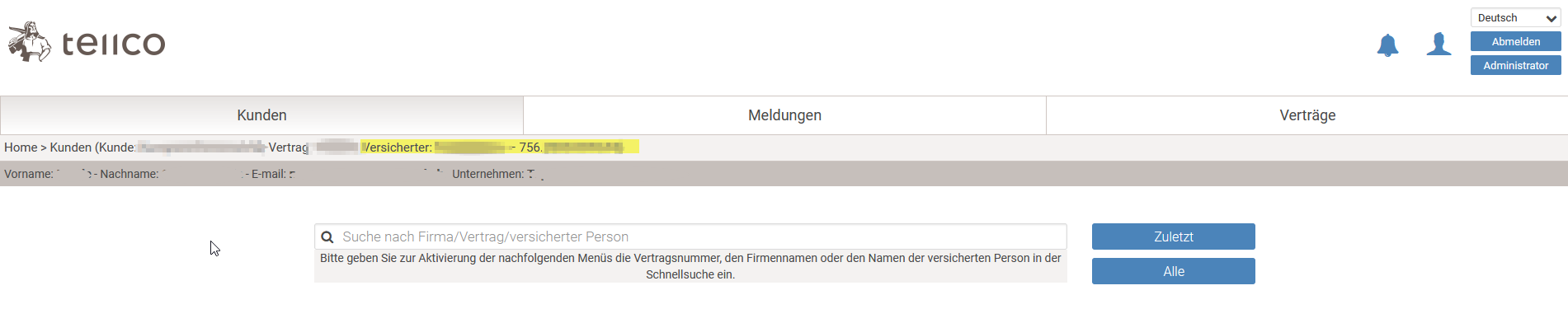Click the highlighted Versicherter breadcrumb entry

500,147
